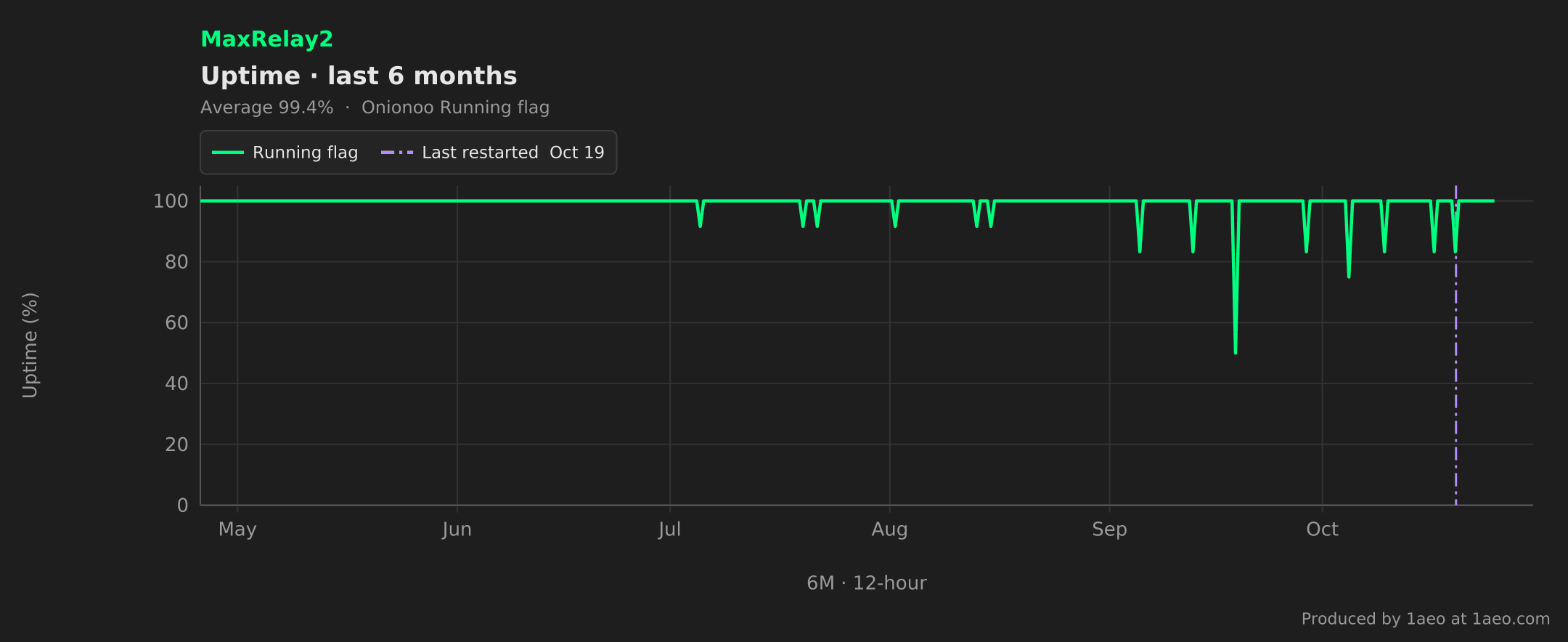Click the '40' y-axis tick label

[x=176, y=383]
